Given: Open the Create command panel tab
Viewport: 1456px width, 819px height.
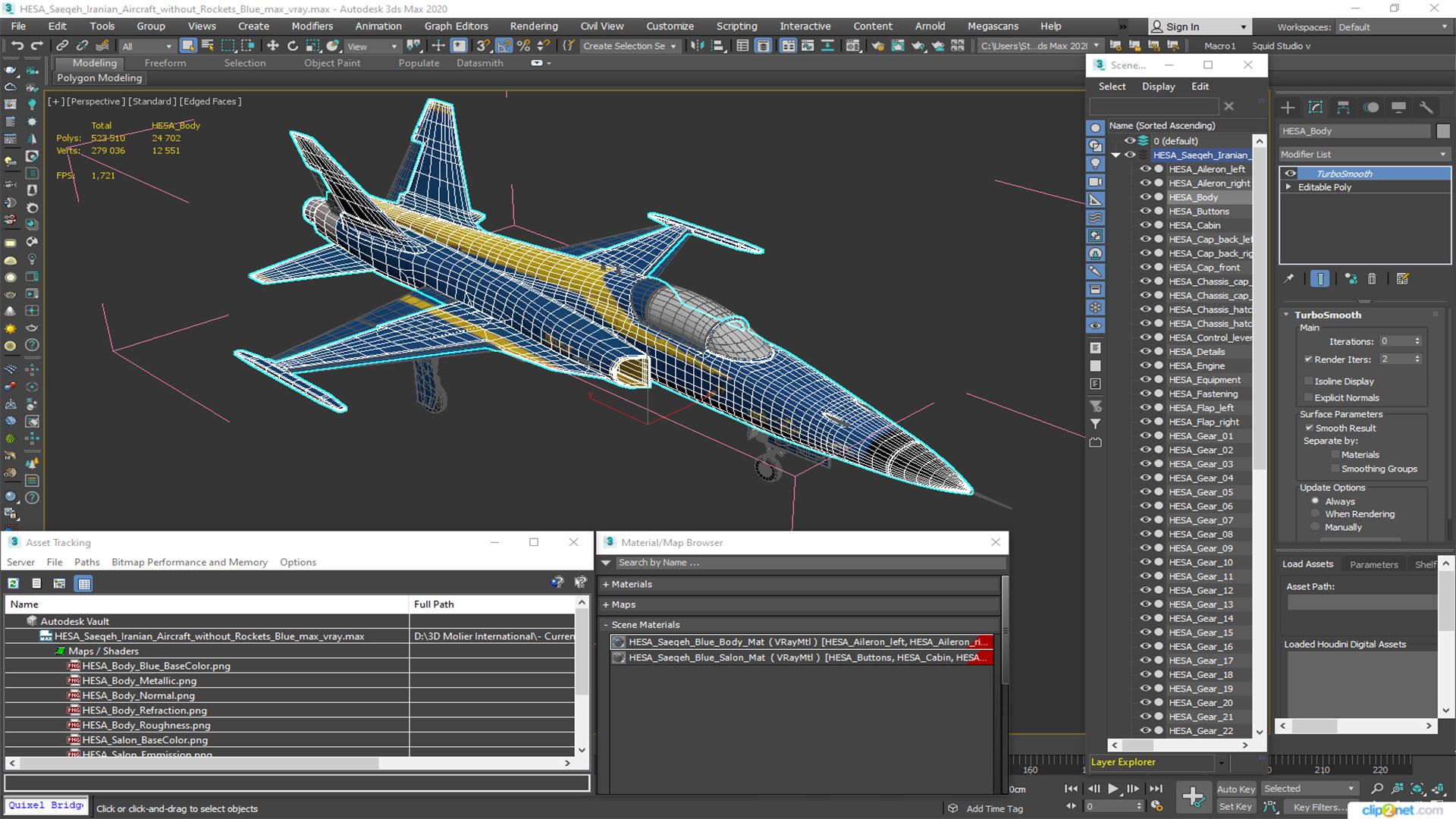Looking at the screenshot, I should 1288,107.
